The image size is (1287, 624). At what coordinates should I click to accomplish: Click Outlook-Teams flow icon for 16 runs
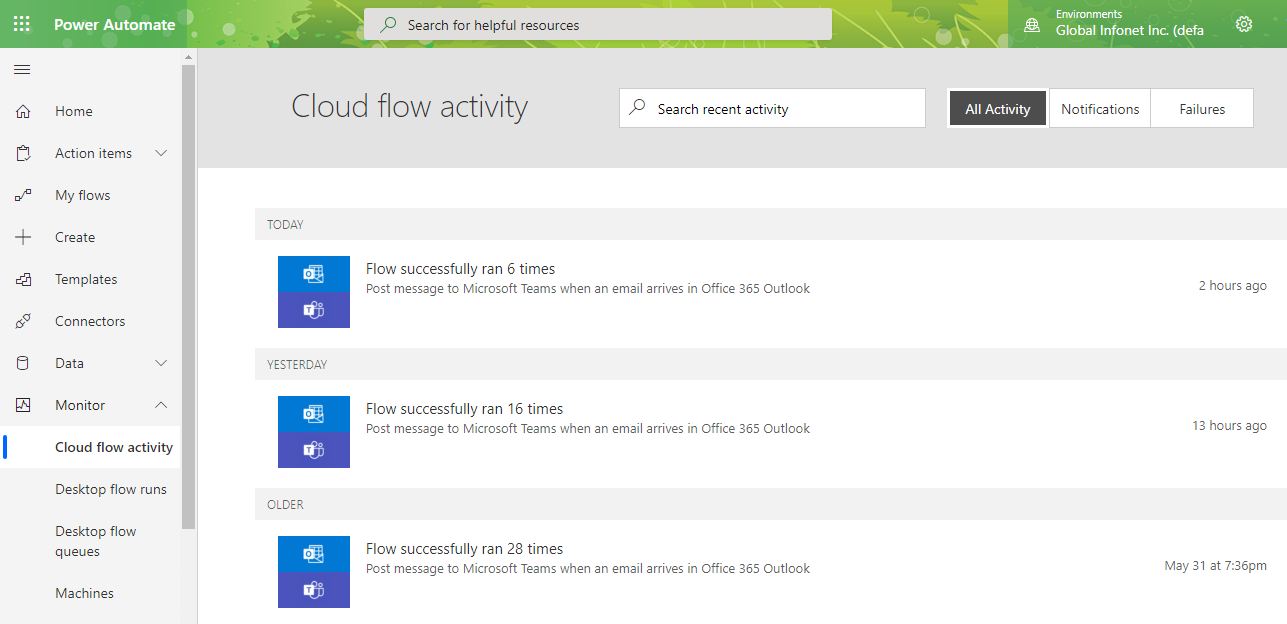[314, 432]
